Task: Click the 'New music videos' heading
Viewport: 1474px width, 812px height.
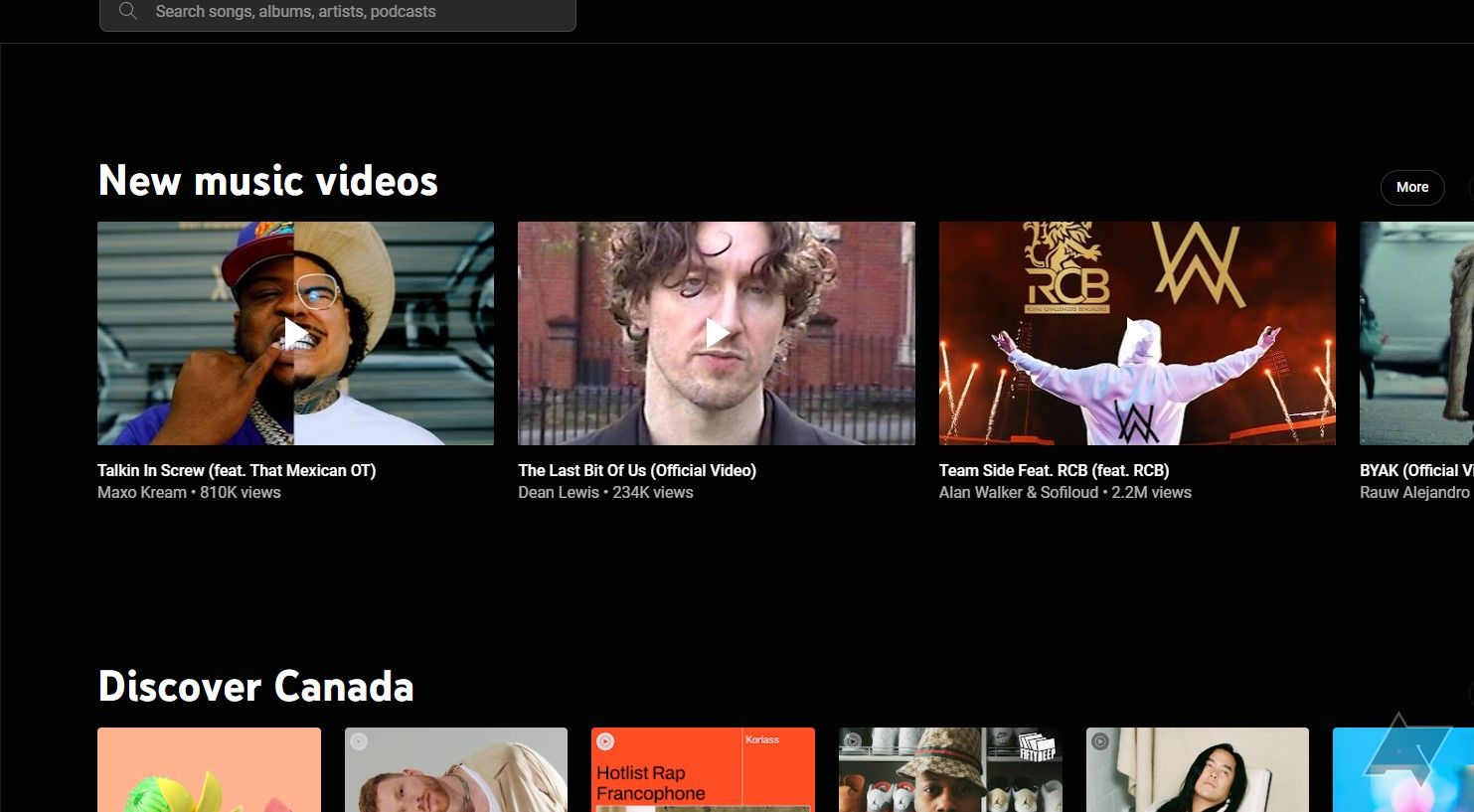Action: click(268, 181)
